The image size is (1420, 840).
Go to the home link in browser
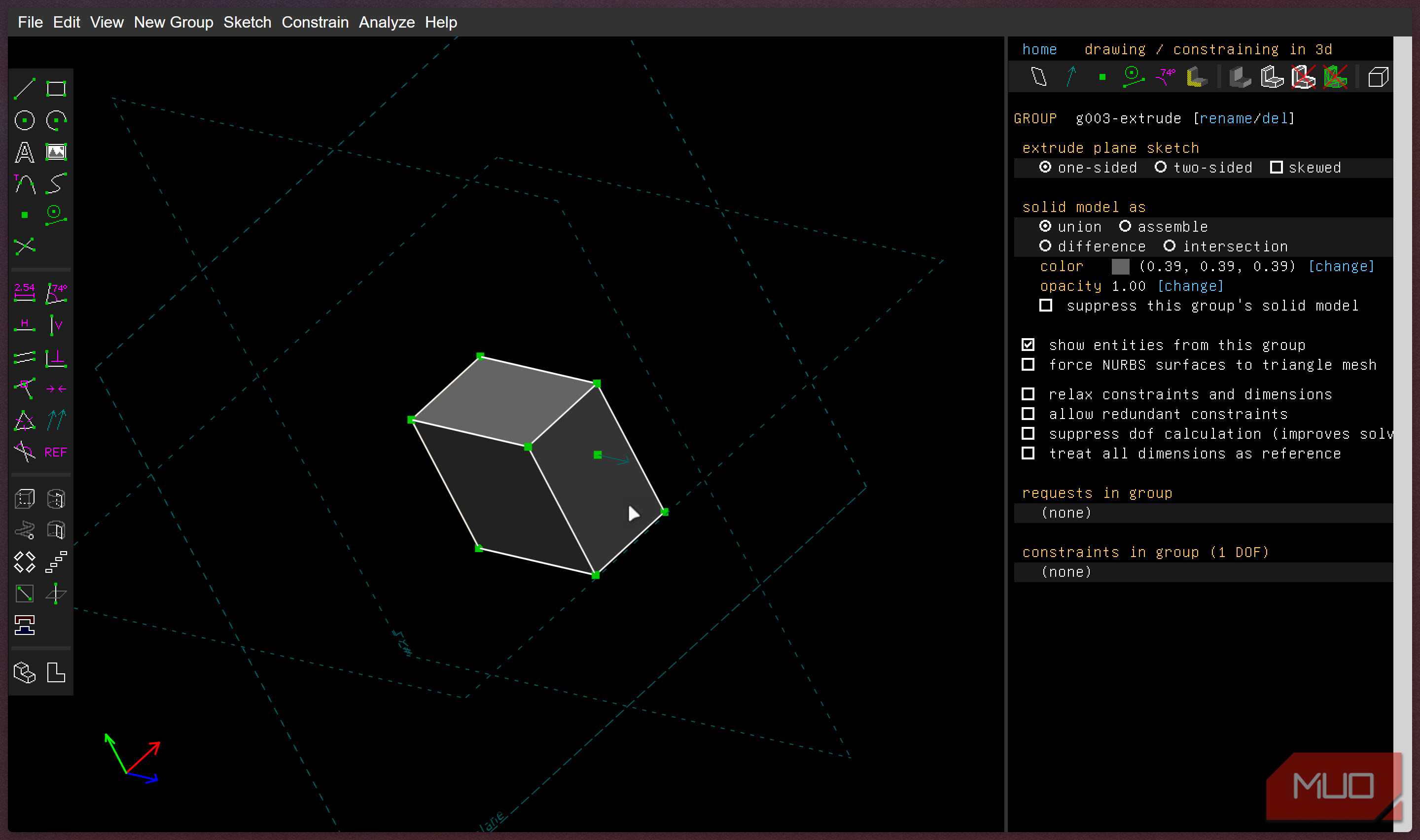(1039, 49)
